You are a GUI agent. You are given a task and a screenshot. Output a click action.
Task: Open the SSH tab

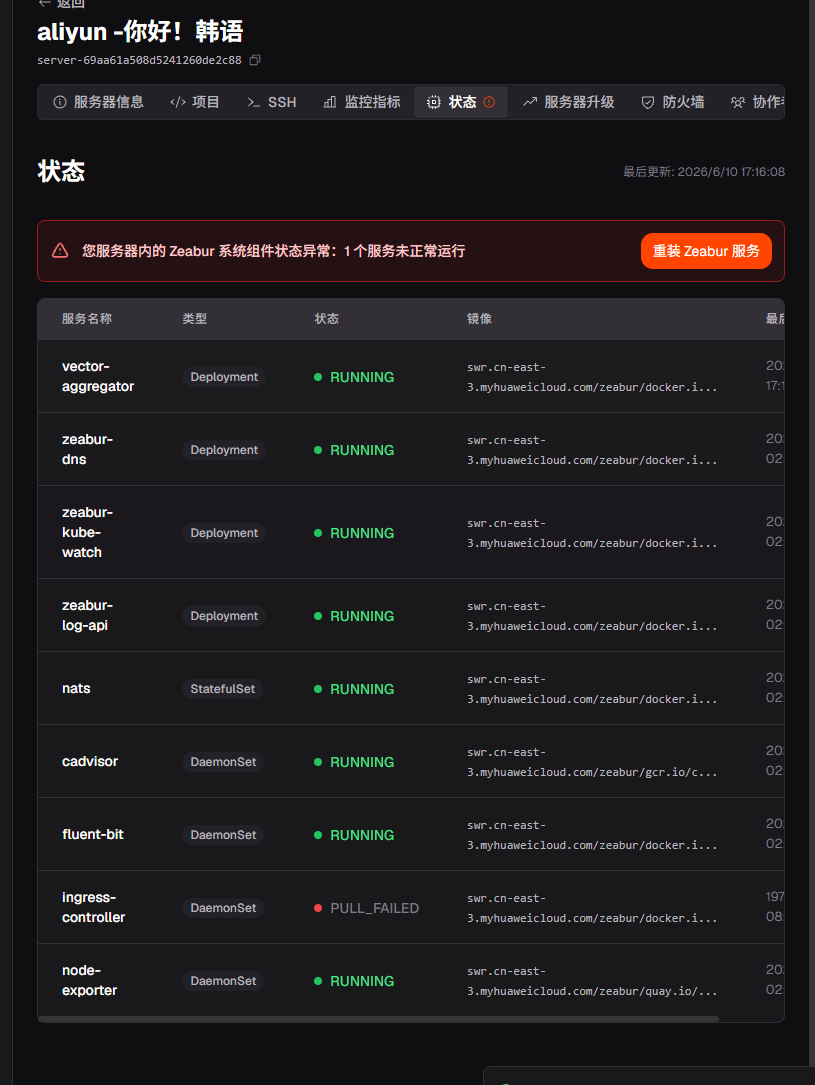coord(271,102)
